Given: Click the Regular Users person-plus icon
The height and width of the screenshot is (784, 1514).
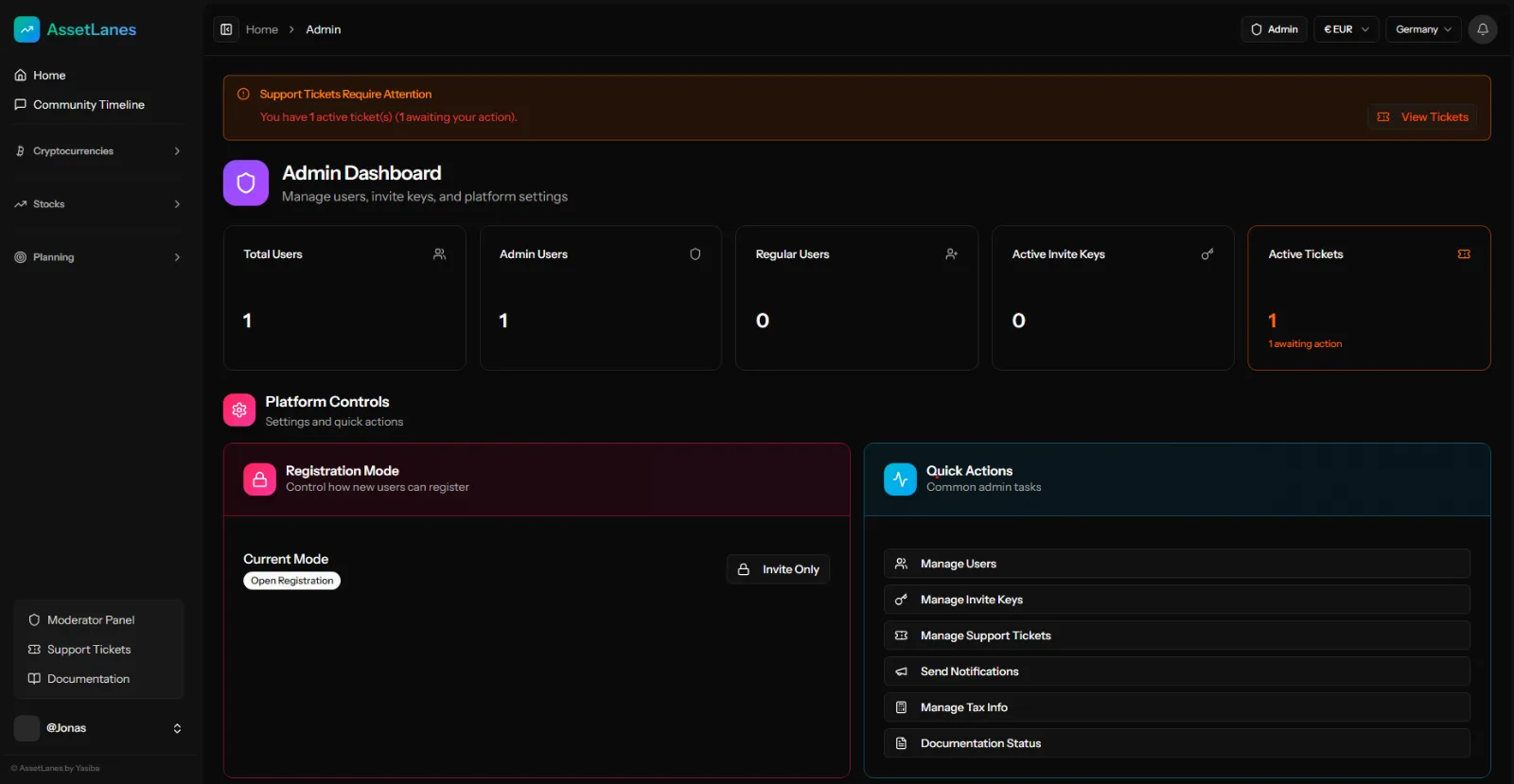Looking at the screenshot, I should click(951, 254).
